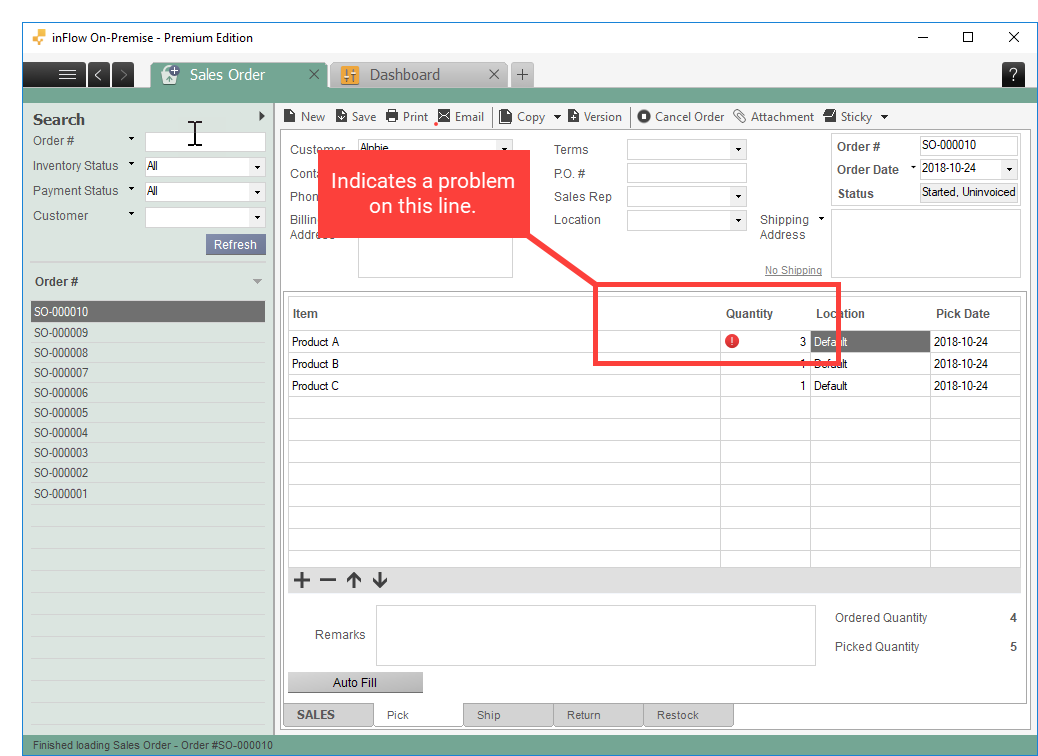Click the Shipping Address text box
Screen dimensions: 1038x756
pyautogui.click(x=925, y=244)
